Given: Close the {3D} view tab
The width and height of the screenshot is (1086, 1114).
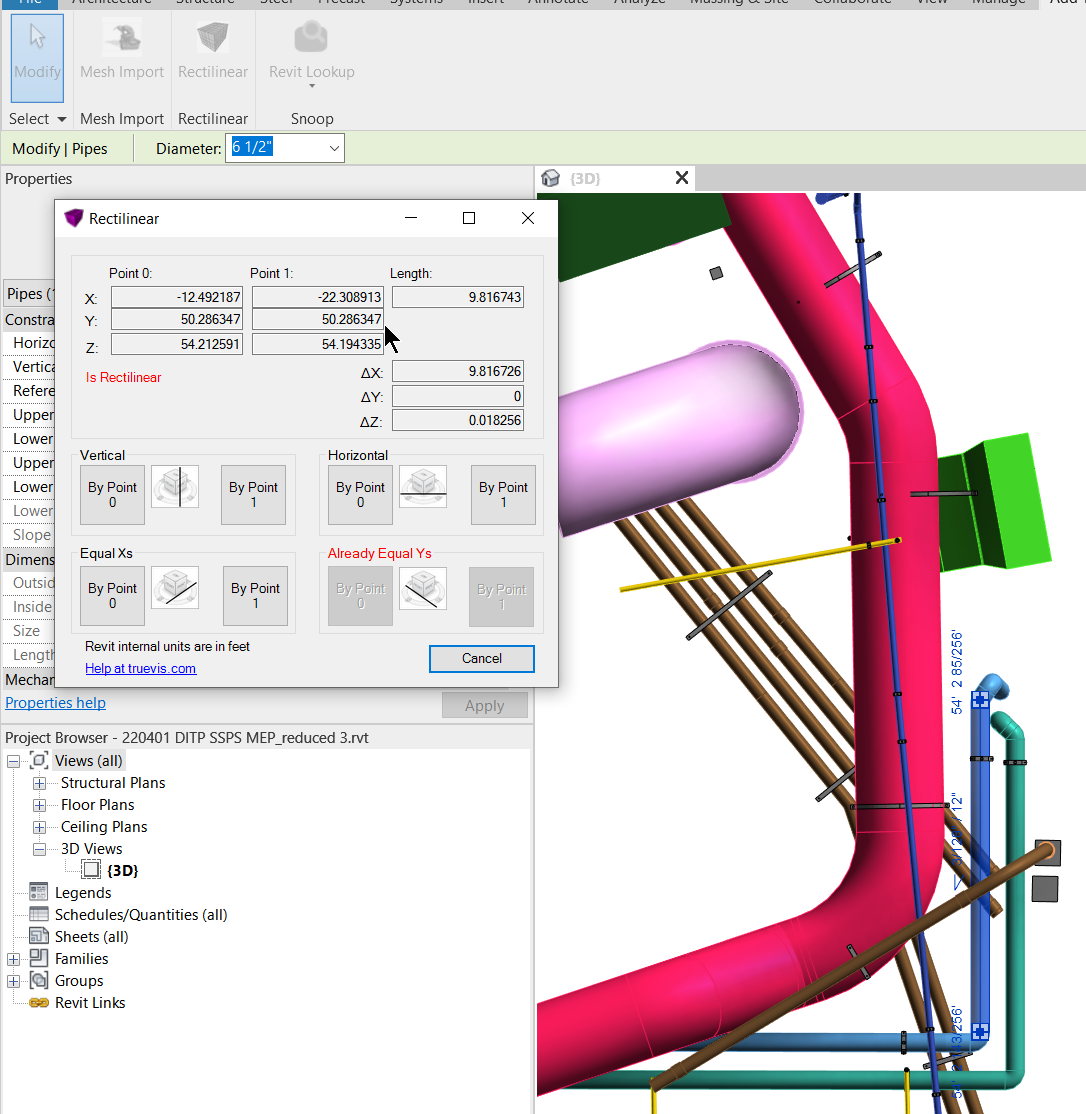Looking at the screenshot, I should pos(682,178).
